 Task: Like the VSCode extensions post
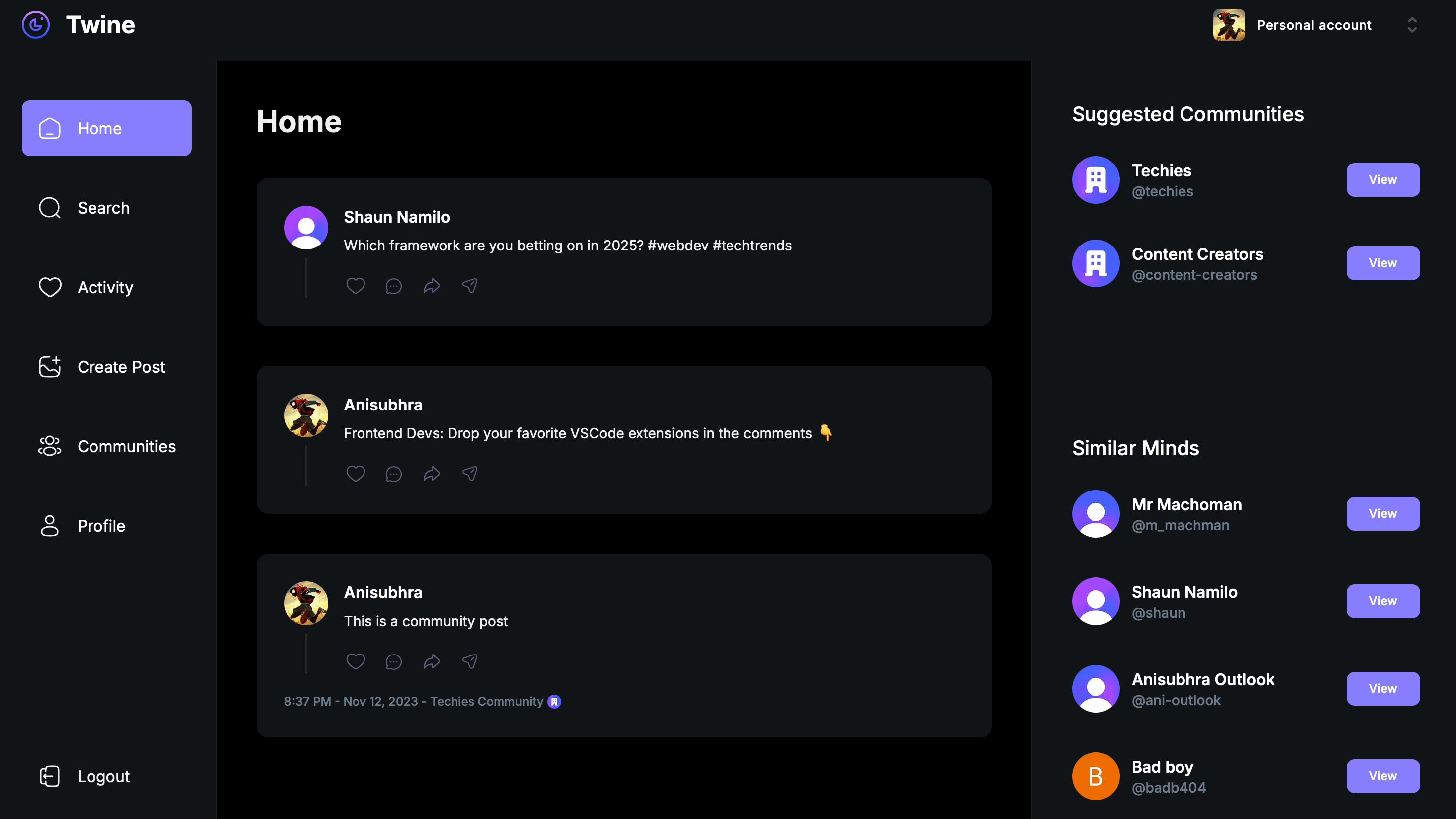click(356, 473)
